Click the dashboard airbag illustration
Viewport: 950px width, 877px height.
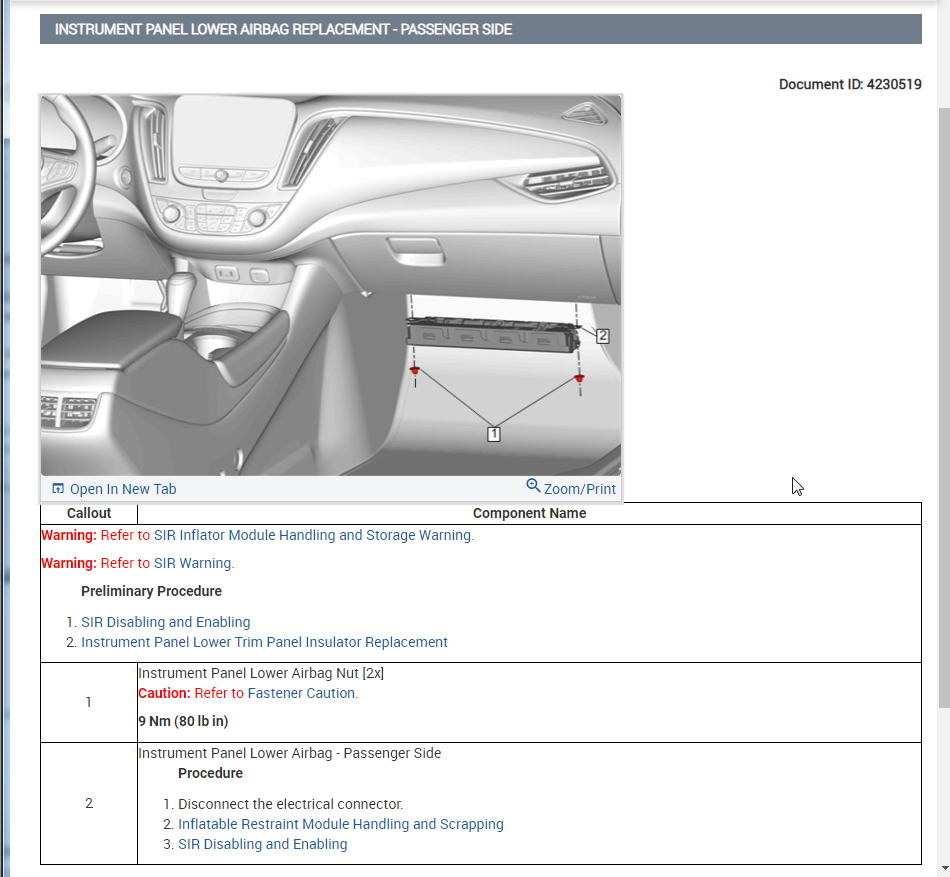(331, 285)
